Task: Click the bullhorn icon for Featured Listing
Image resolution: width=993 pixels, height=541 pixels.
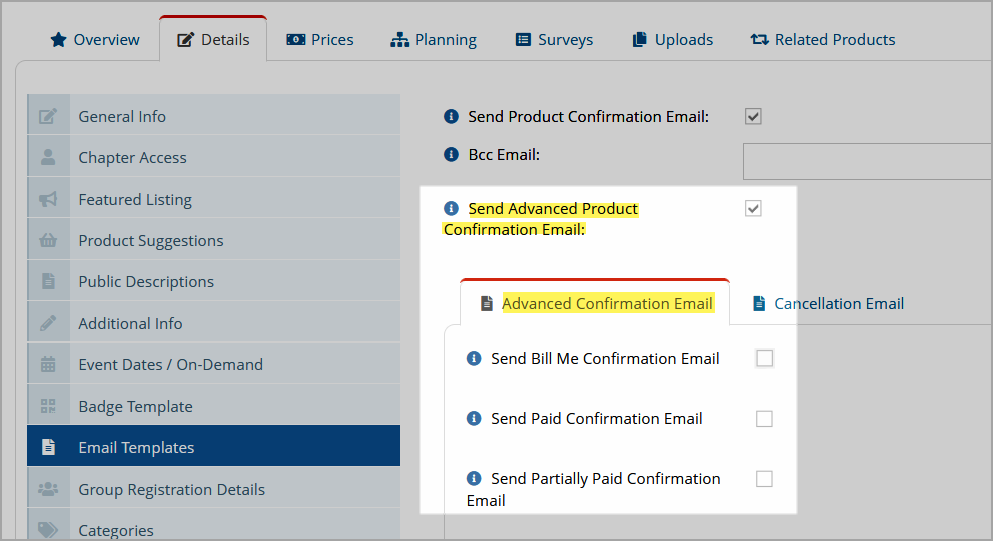Action: (x=48, y=199)
